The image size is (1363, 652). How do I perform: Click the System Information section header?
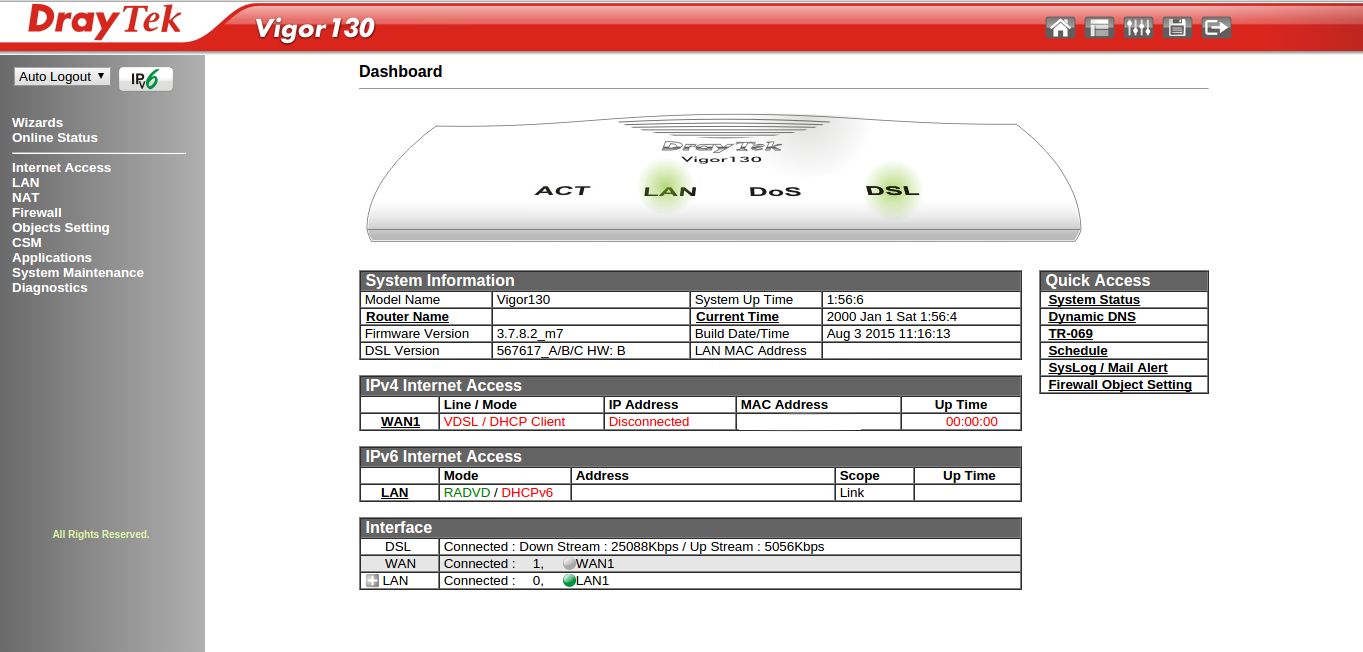click(690, 281)
